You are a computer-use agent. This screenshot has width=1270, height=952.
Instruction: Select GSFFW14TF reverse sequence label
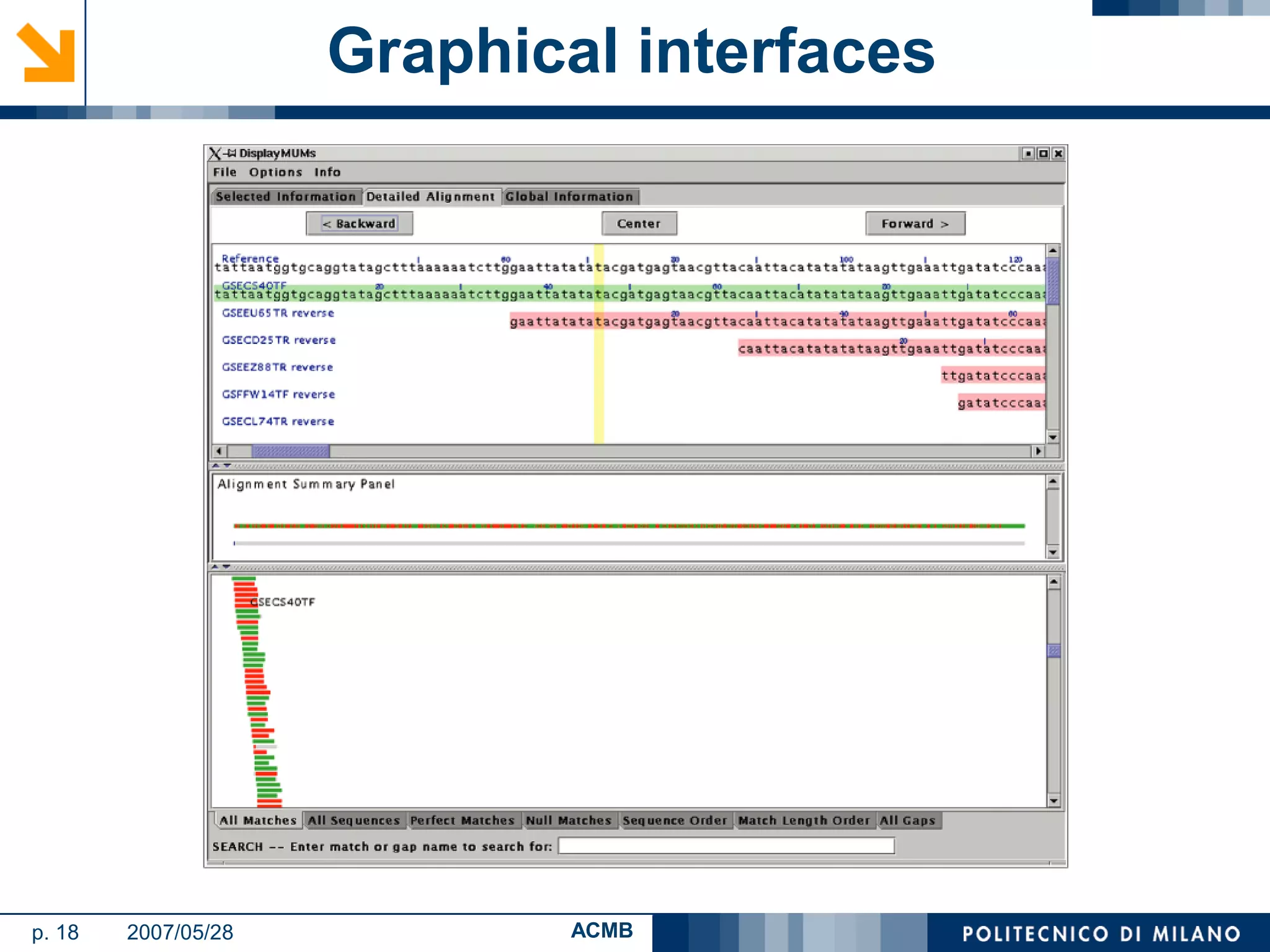coord(278,394)
